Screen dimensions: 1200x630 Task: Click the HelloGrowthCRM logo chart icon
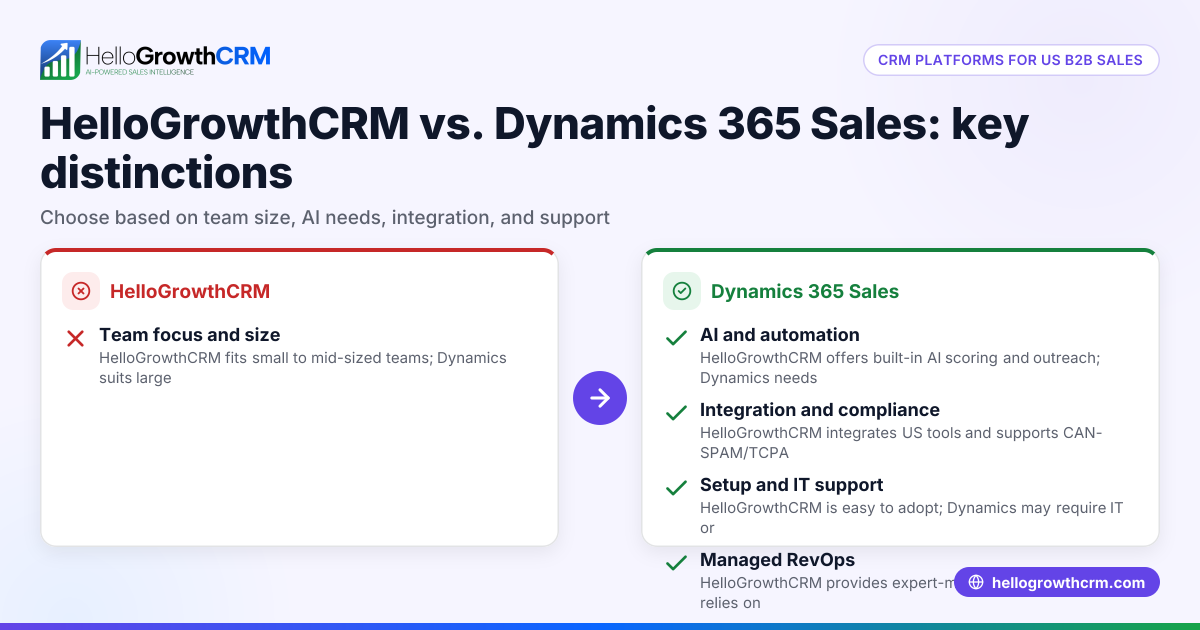(x=60, y=60)
